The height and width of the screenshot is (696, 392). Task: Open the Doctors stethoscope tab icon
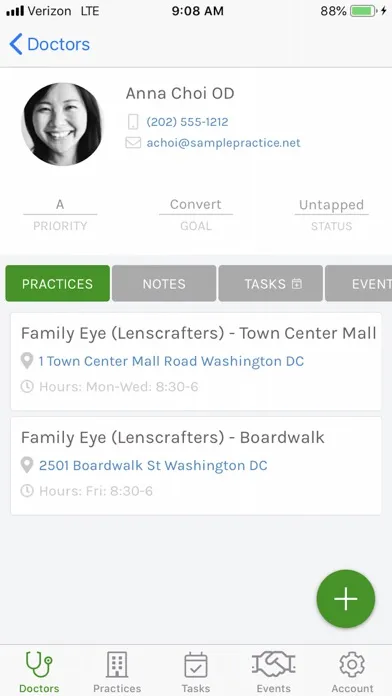pyautogui.click(x=39, y=666)
